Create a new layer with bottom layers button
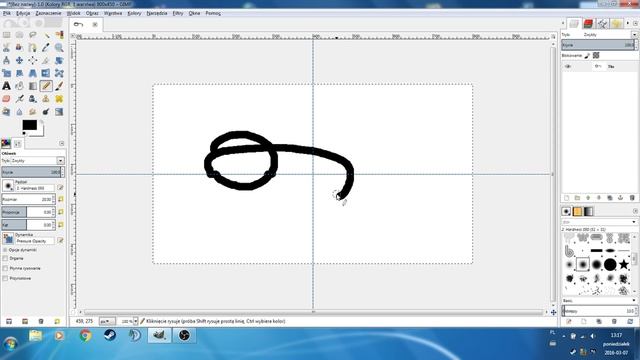This screenshot has width=640, height=360. (x=567, y=198)
